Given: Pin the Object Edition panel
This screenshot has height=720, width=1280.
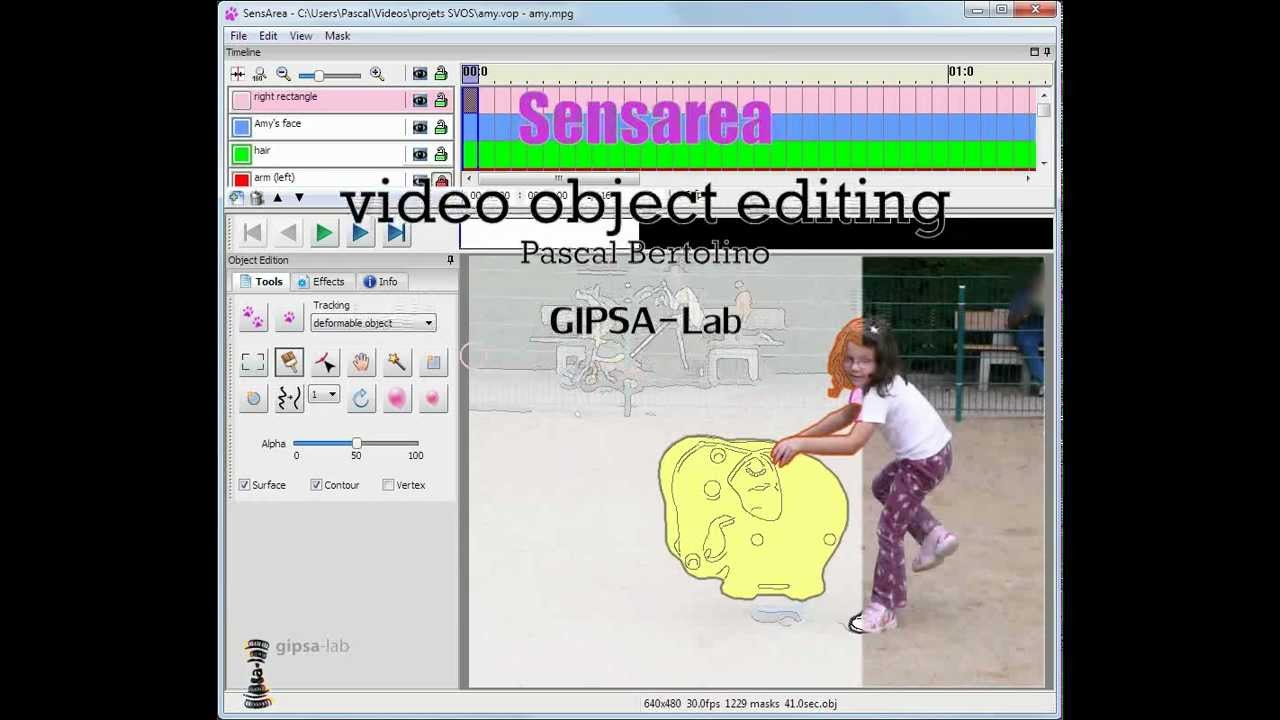Looking at the screenshot, I should (450, 260).
